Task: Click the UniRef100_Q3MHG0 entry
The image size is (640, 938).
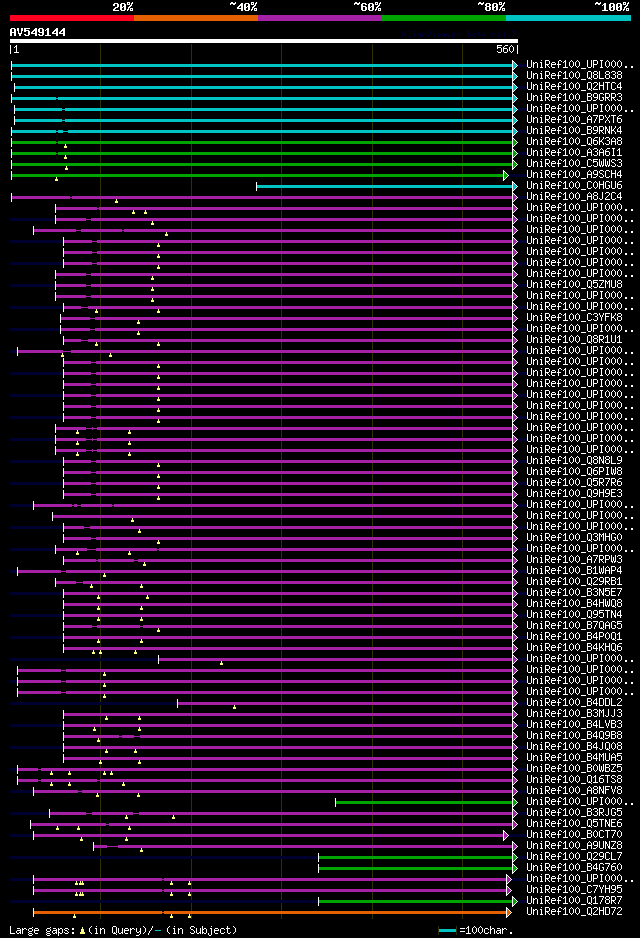Action: [x=574, y=537]
